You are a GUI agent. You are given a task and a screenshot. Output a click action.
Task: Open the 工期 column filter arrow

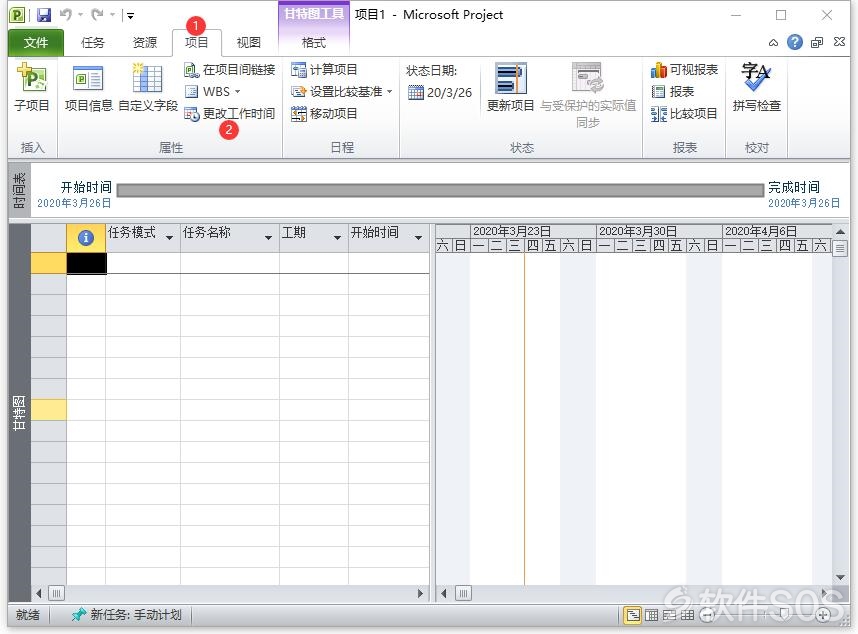tap(337, 237)
